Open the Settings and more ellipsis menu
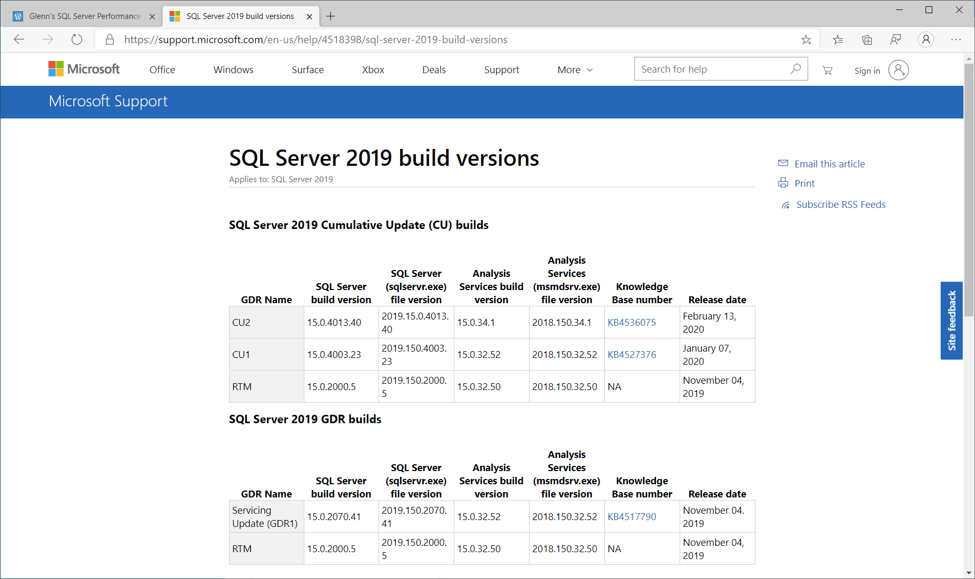This screenshot has width=975, height=579. point(956,40)
